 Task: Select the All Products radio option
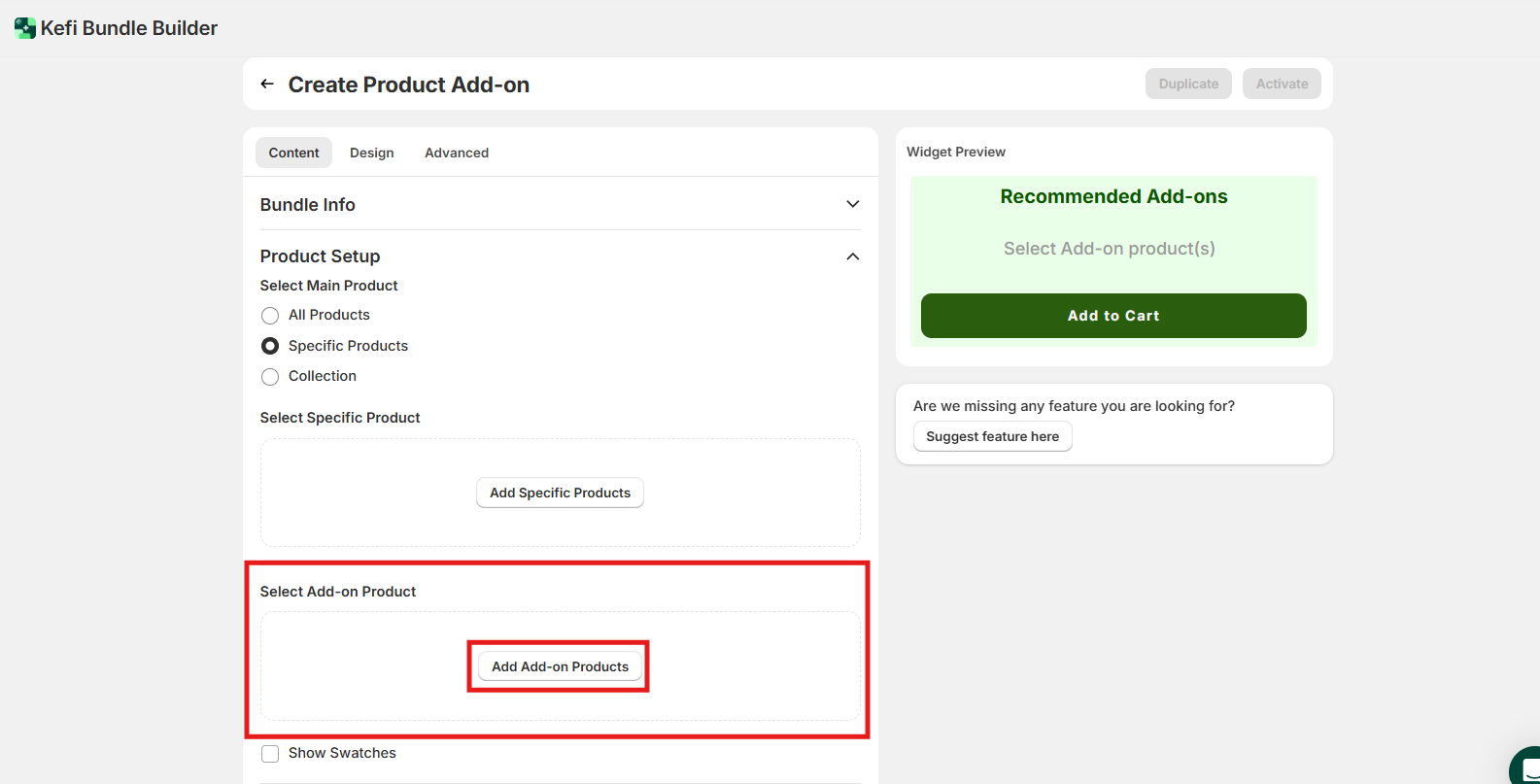click(x=270, y=316)
